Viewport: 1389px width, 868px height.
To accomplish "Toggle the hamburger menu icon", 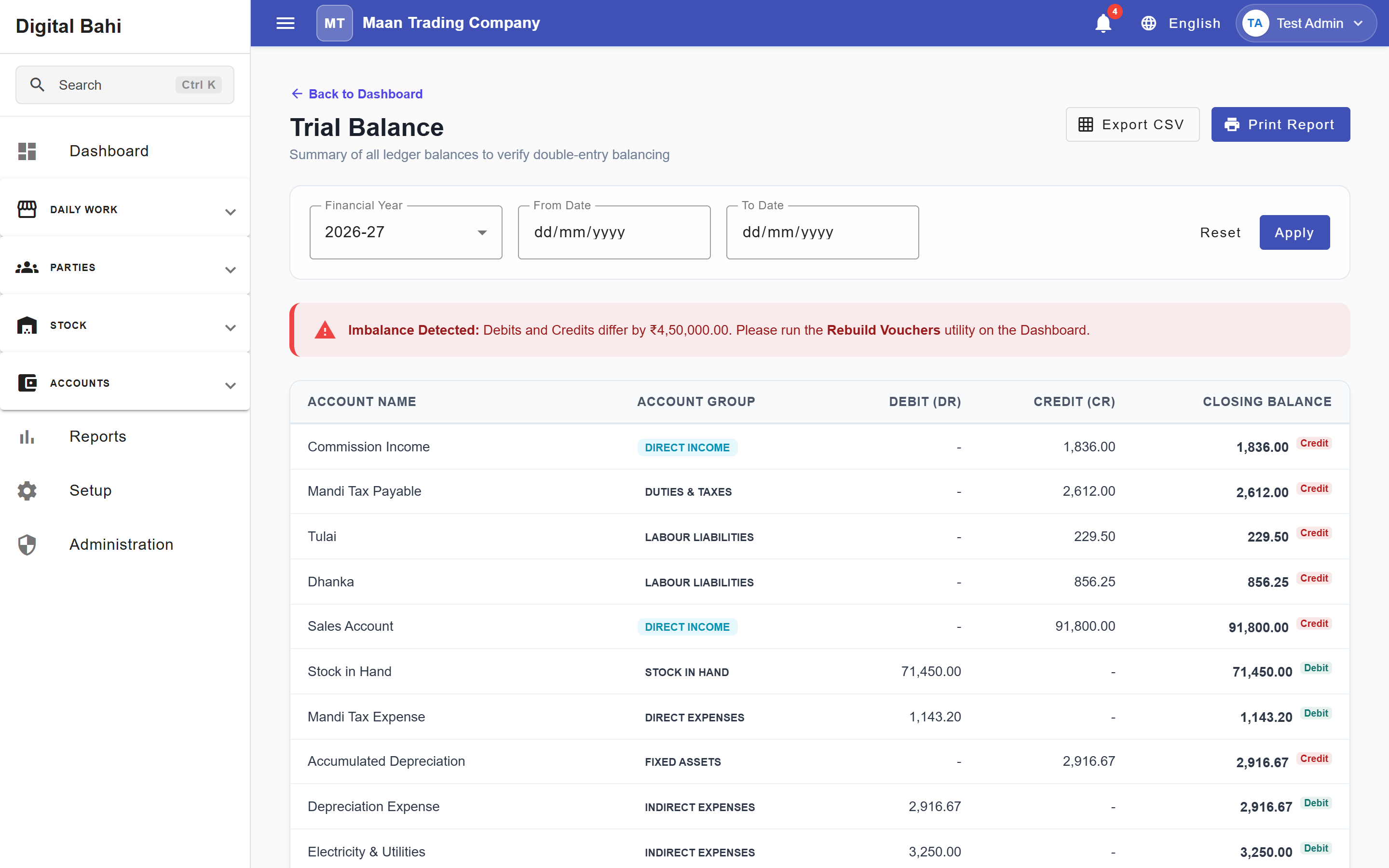I will (x=285, y=23).
